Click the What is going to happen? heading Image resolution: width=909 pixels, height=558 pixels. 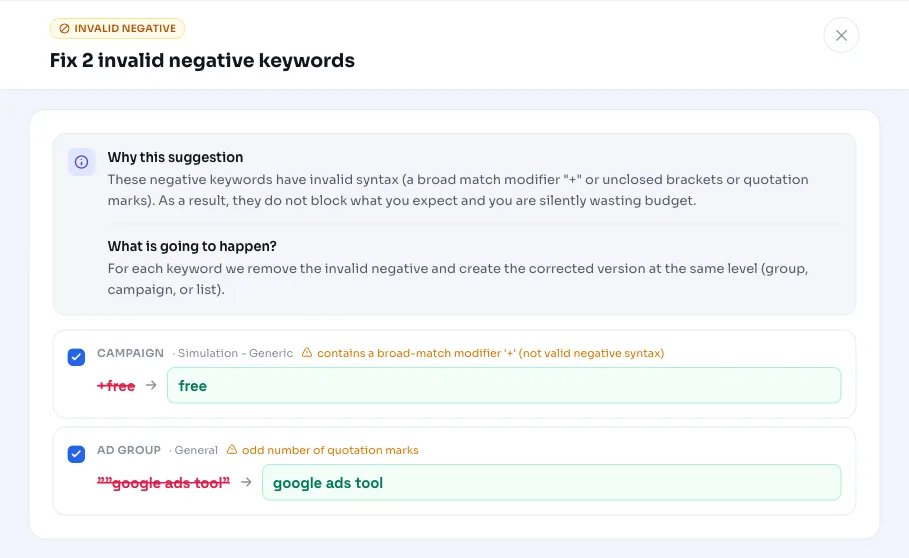click(192, 246)
